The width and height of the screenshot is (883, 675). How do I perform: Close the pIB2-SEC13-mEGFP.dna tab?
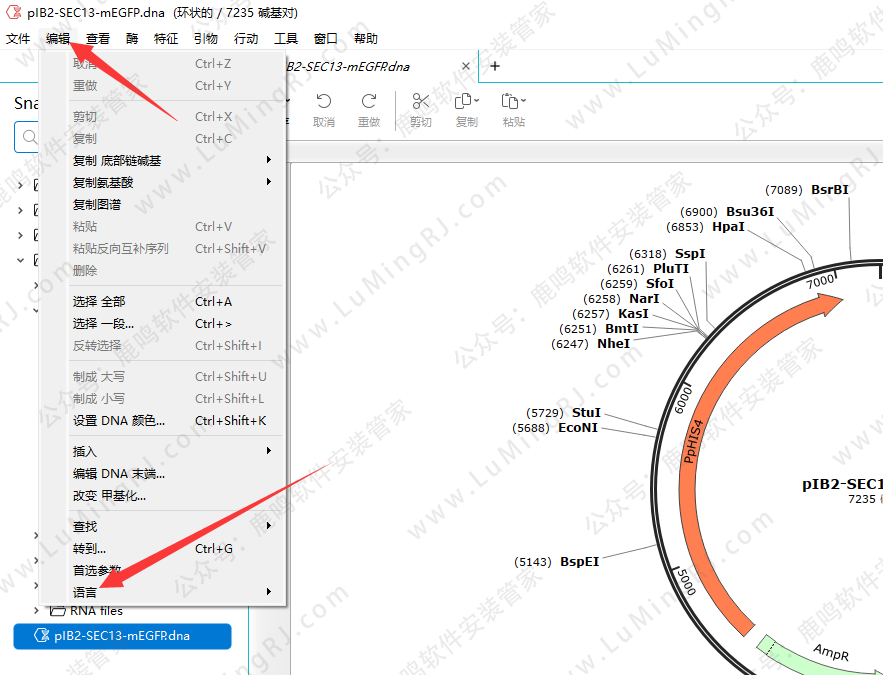(x=464, y=66)
